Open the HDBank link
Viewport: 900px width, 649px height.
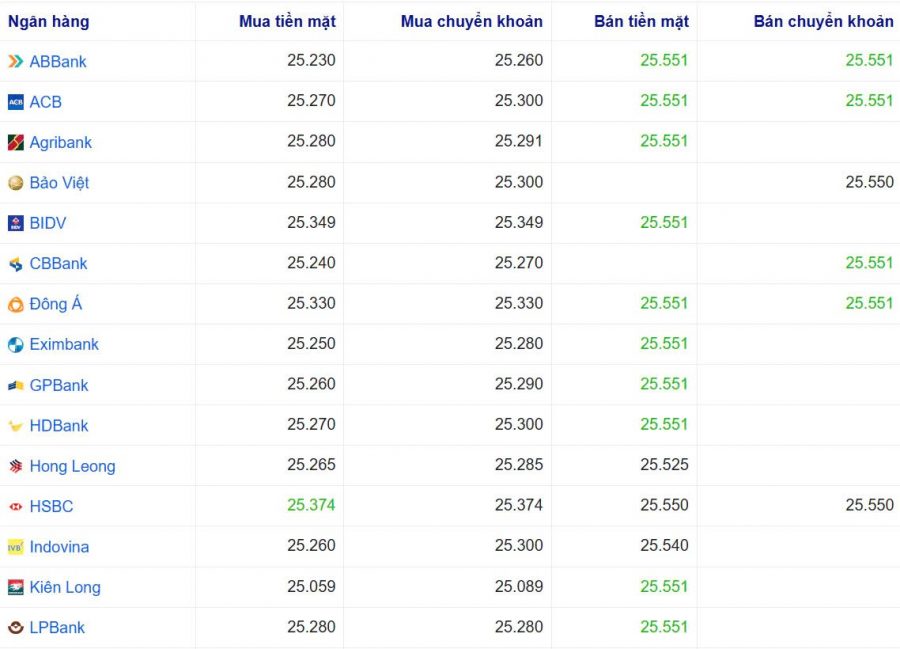pyautogui.click(x=59, y=426)
